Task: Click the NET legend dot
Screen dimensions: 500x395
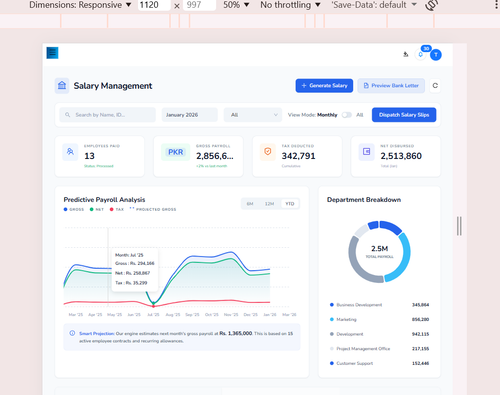Action: 91,209
